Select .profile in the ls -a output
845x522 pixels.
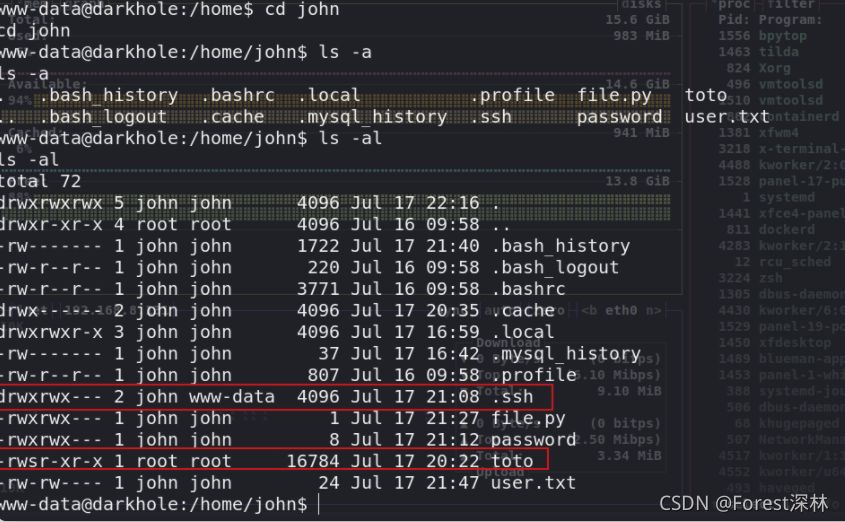(512, 95)
